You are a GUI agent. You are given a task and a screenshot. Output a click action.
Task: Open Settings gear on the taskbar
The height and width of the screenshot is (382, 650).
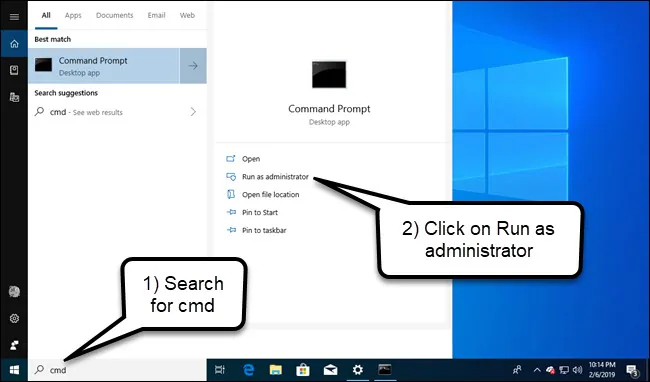point(357,370)
